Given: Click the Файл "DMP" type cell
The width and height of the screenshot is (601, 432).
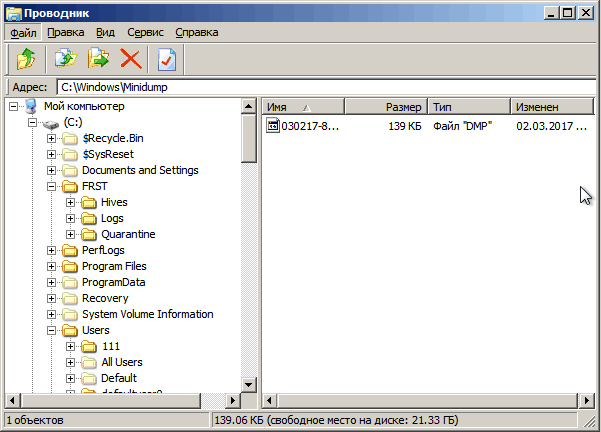Looking at the screenshot, I should tap(462, 126).
